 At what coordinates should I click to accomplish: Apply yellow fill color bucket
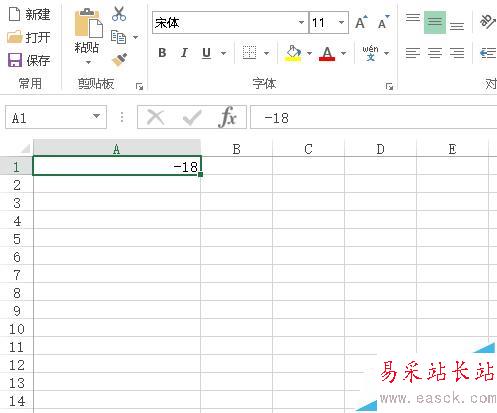(293, 53)
